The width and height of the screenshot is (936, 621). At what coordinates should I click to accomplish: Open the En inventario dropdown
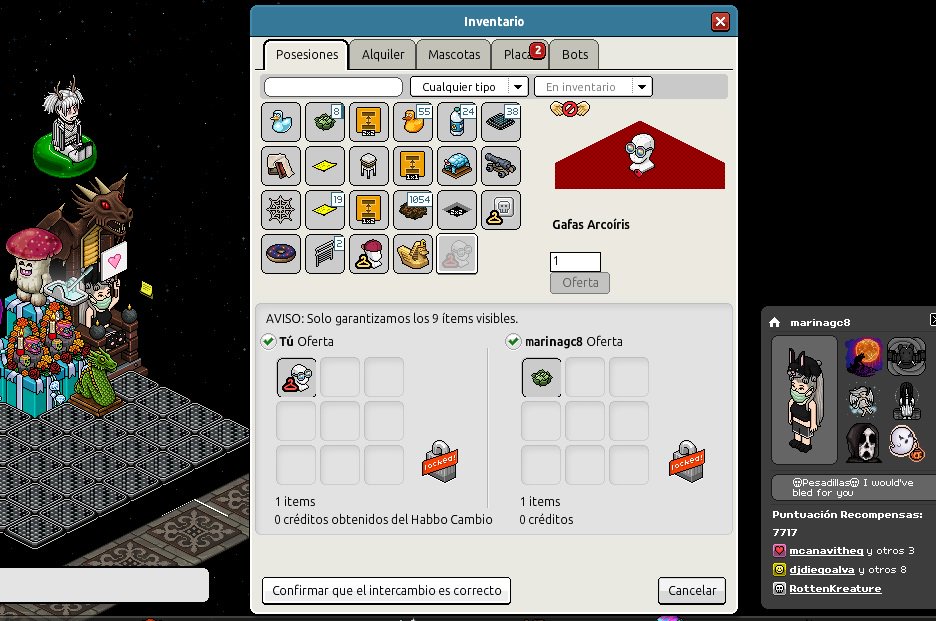593,87
